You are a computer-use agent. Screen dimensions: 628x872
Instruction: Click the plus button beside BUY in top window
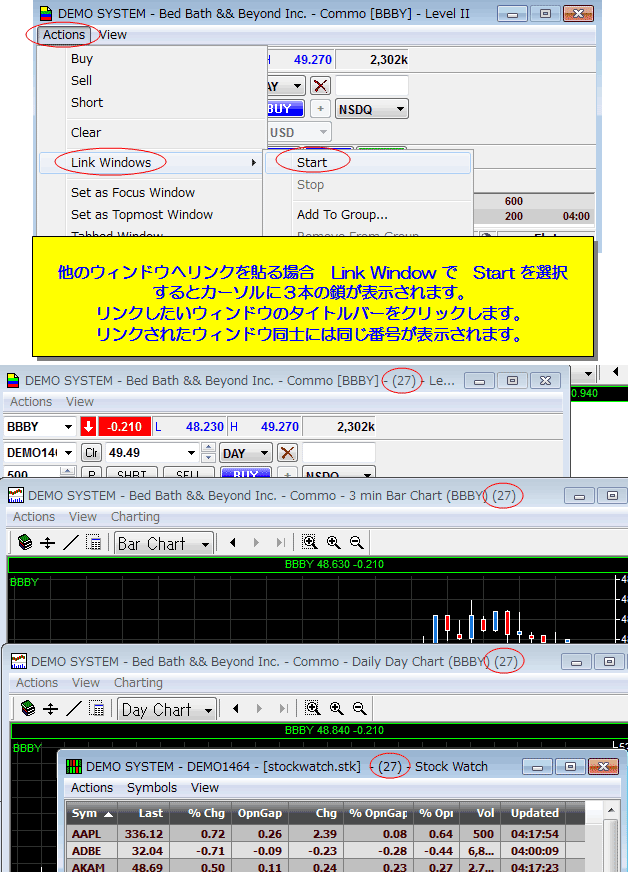[x=320, y=109]
